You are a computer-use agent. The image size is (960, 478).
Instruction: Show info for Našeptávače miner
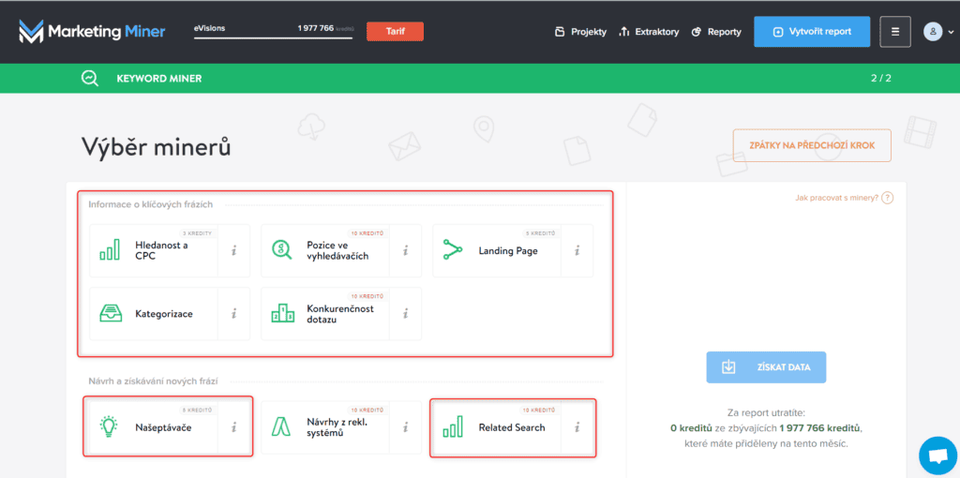pyautogui.click(x=234, y=427)
